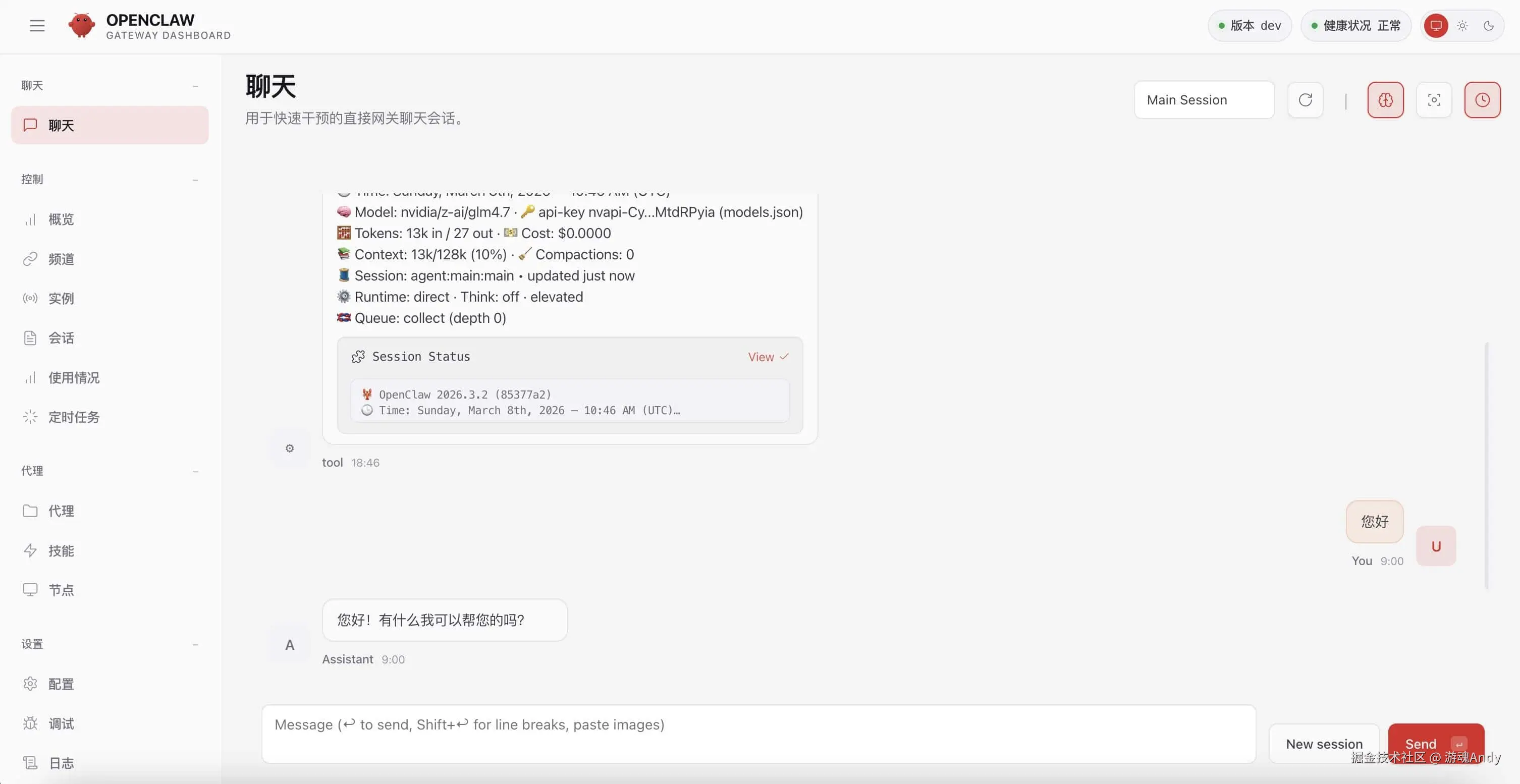Select system theme monitor icon
Viewport: 1520px width, 784px height.
pyautogui.click(x=1436, y=25)
